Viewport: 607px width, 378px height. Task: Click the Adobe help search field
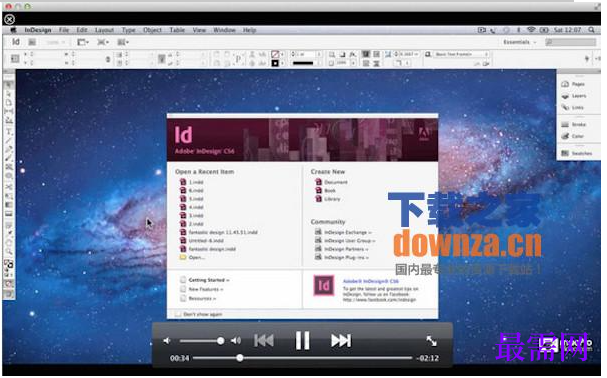(x=571, y=42)
